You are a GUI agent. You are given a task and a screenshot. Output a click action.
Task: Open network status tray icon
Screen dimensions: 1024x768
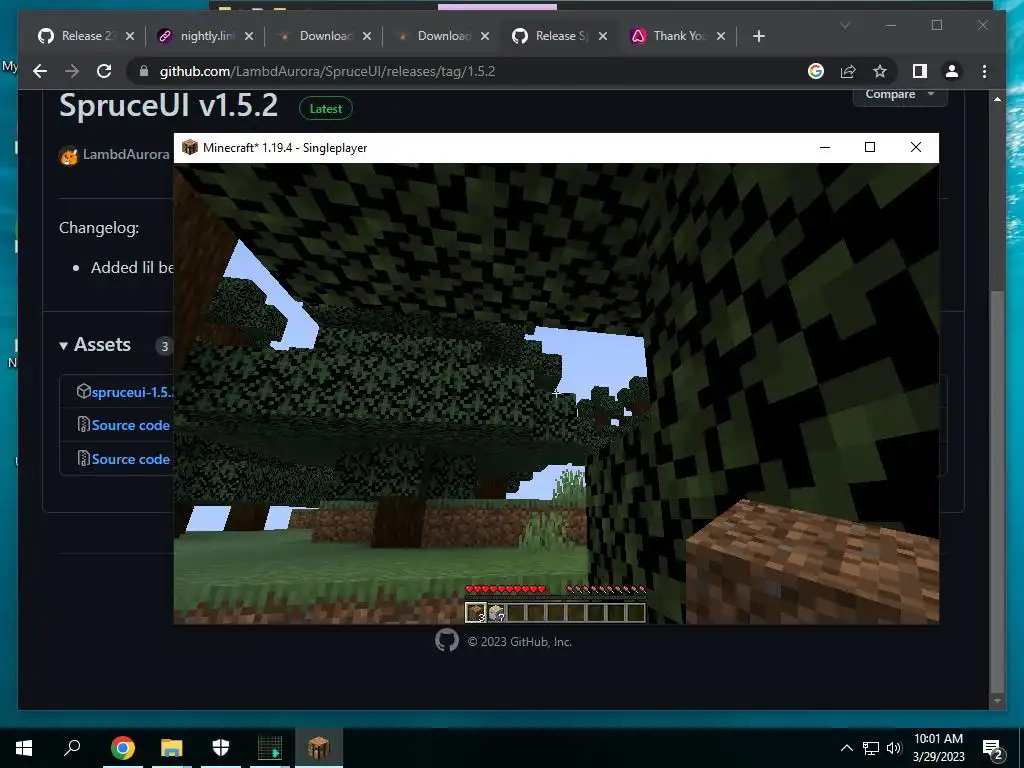(x=871, y=748)
